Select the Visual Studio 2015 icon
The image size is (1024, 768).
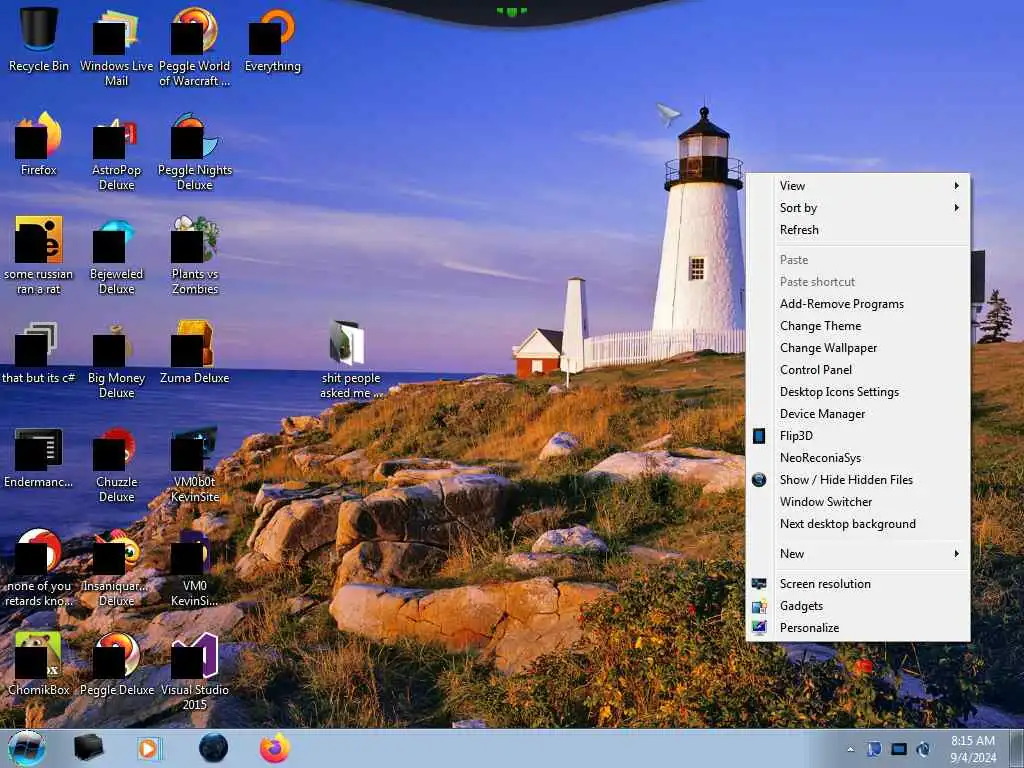coord(194,671)
